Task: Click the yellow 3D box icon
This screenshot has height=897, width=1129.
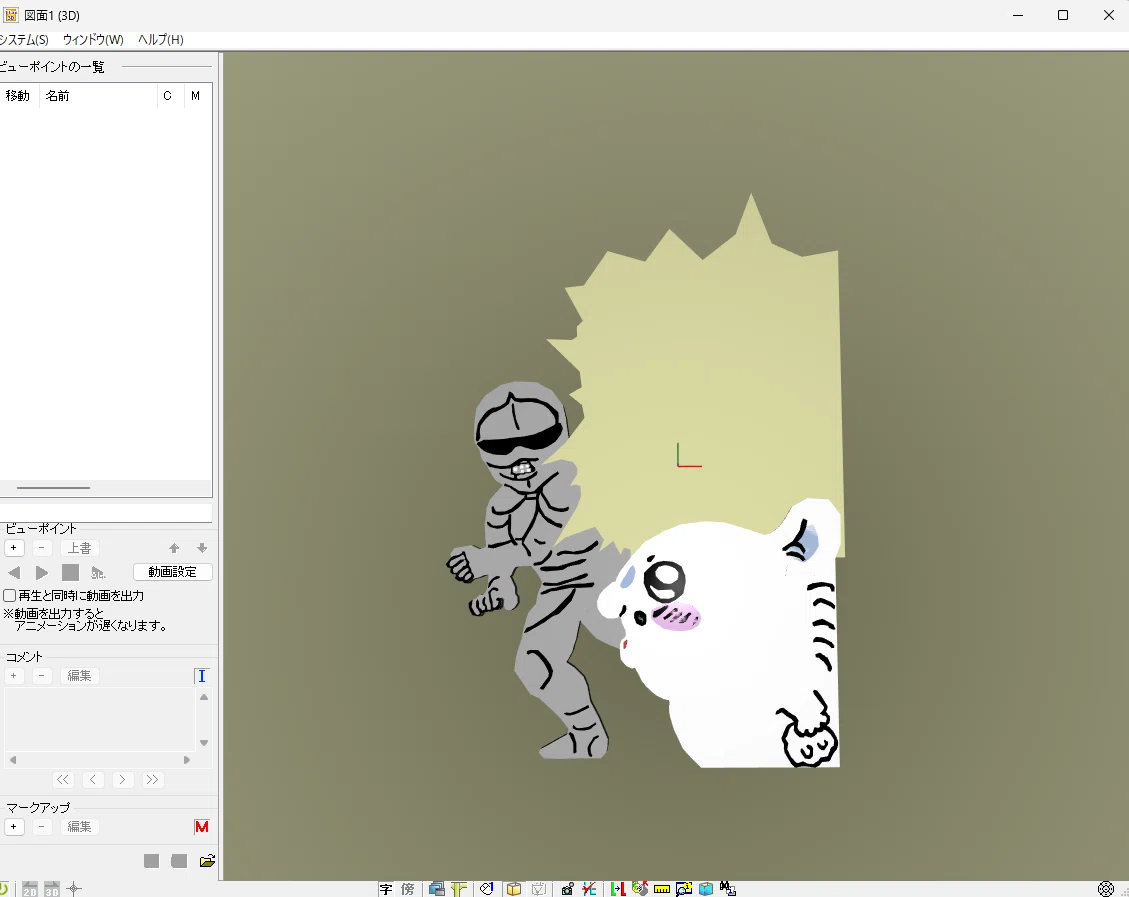Action: 513,889
